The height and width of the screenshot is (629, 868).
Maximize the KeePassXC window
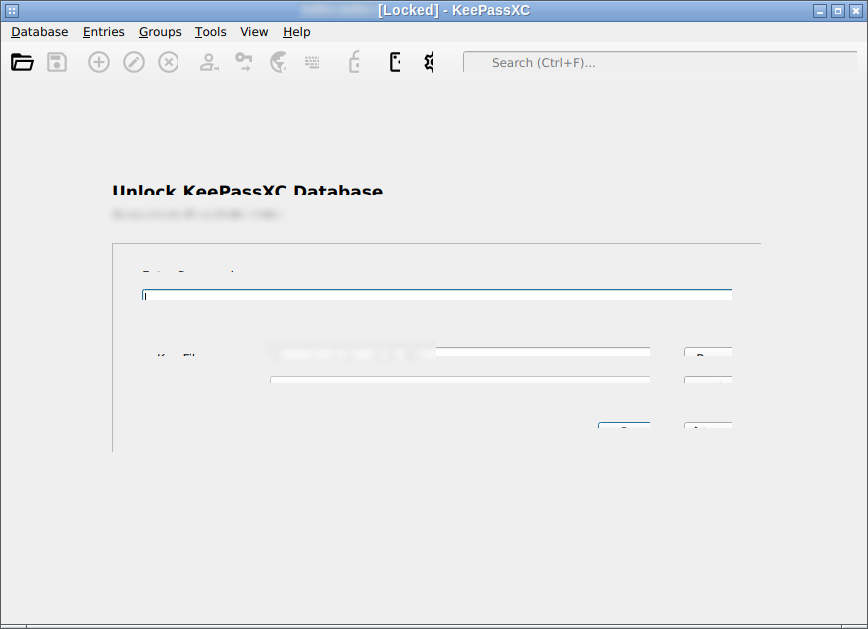[838, 11]
